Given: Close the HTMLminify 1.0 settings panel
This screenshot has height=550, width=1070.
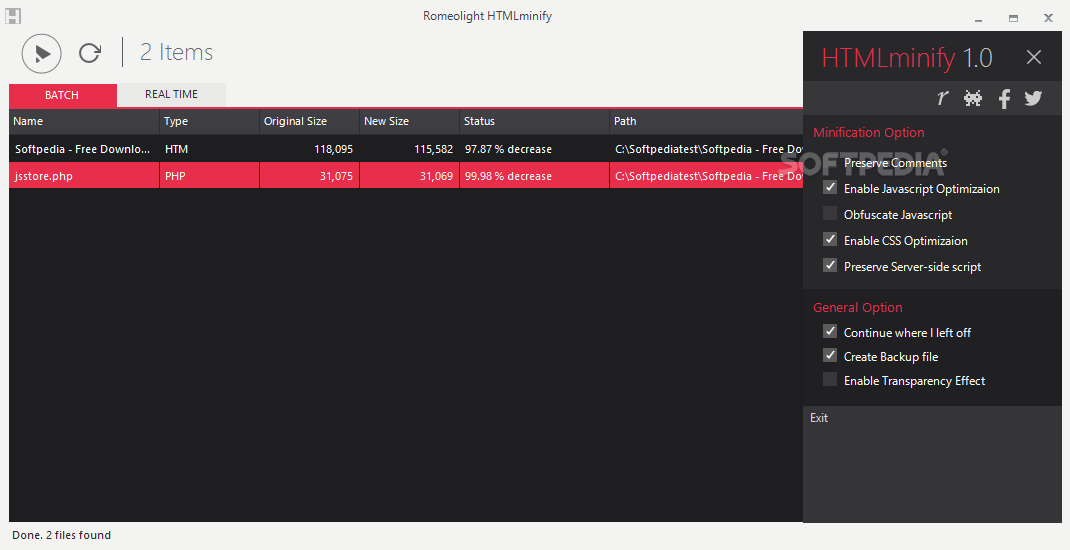Looking at the screenshot, I should point(1034,57).
